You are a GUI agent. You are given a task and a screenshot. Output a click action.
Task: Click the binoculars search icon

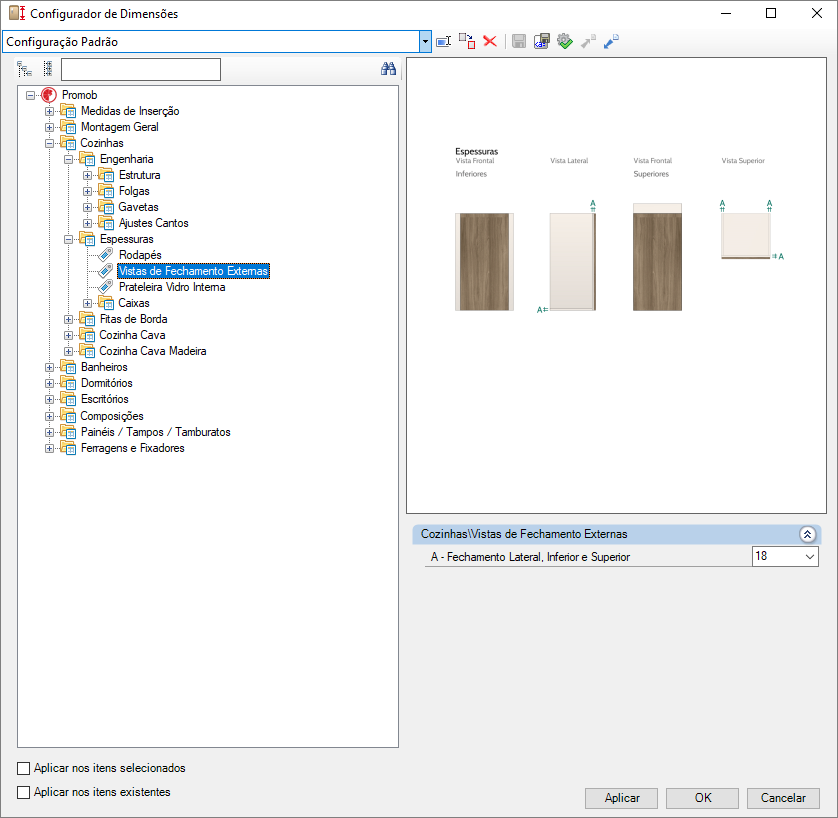pyautogui.click(x=389, y=69)
